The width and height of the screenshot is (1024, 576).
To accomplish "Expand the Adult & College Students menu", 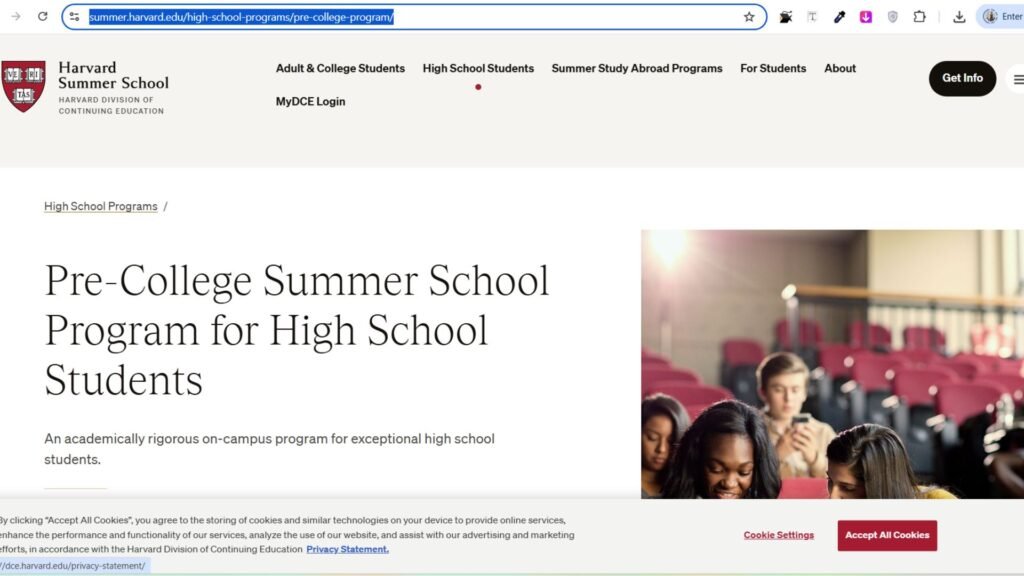I will click(340, 69).
